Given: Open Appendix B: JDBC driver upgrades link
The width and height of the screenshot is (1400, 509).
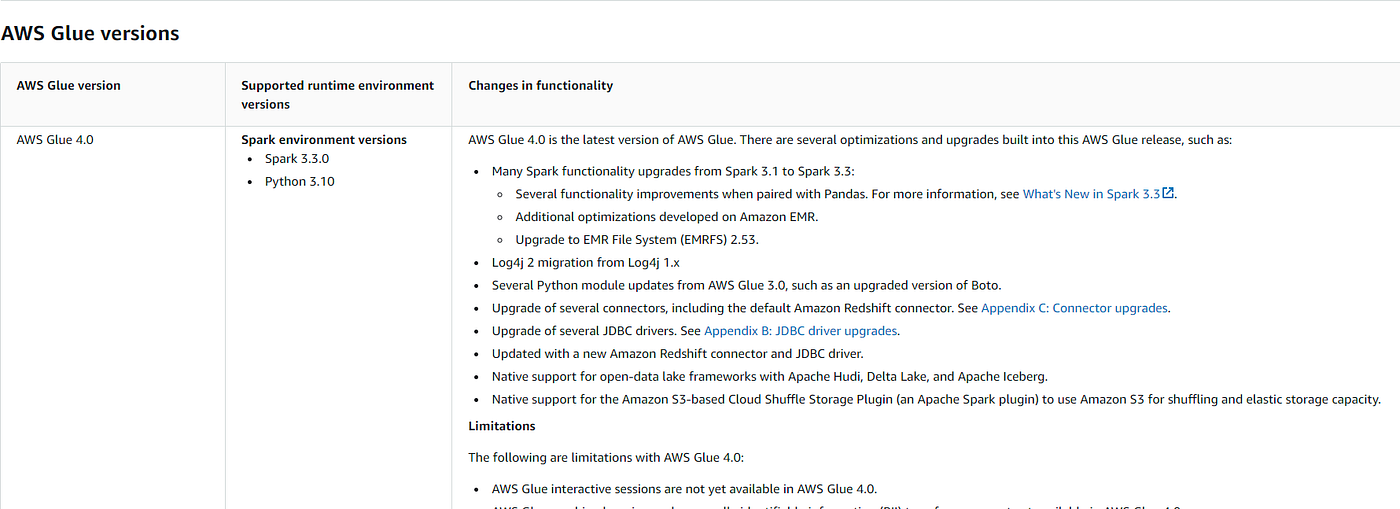Looking at the screenshot, I should pos(801,331).
